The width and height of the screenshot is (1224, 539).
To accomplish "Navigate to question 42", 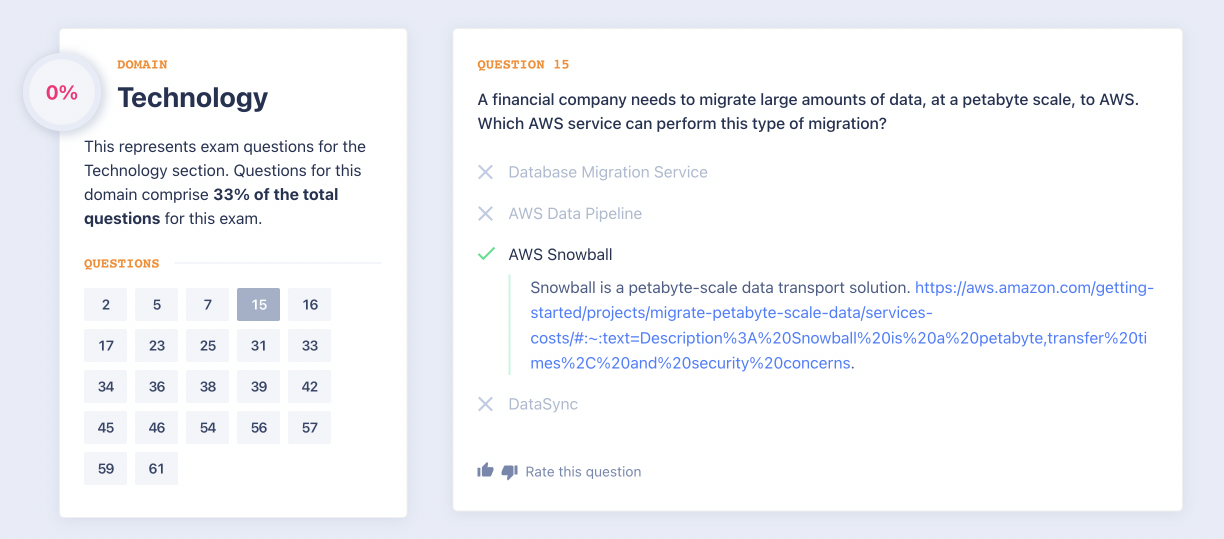I will point(310,387).
